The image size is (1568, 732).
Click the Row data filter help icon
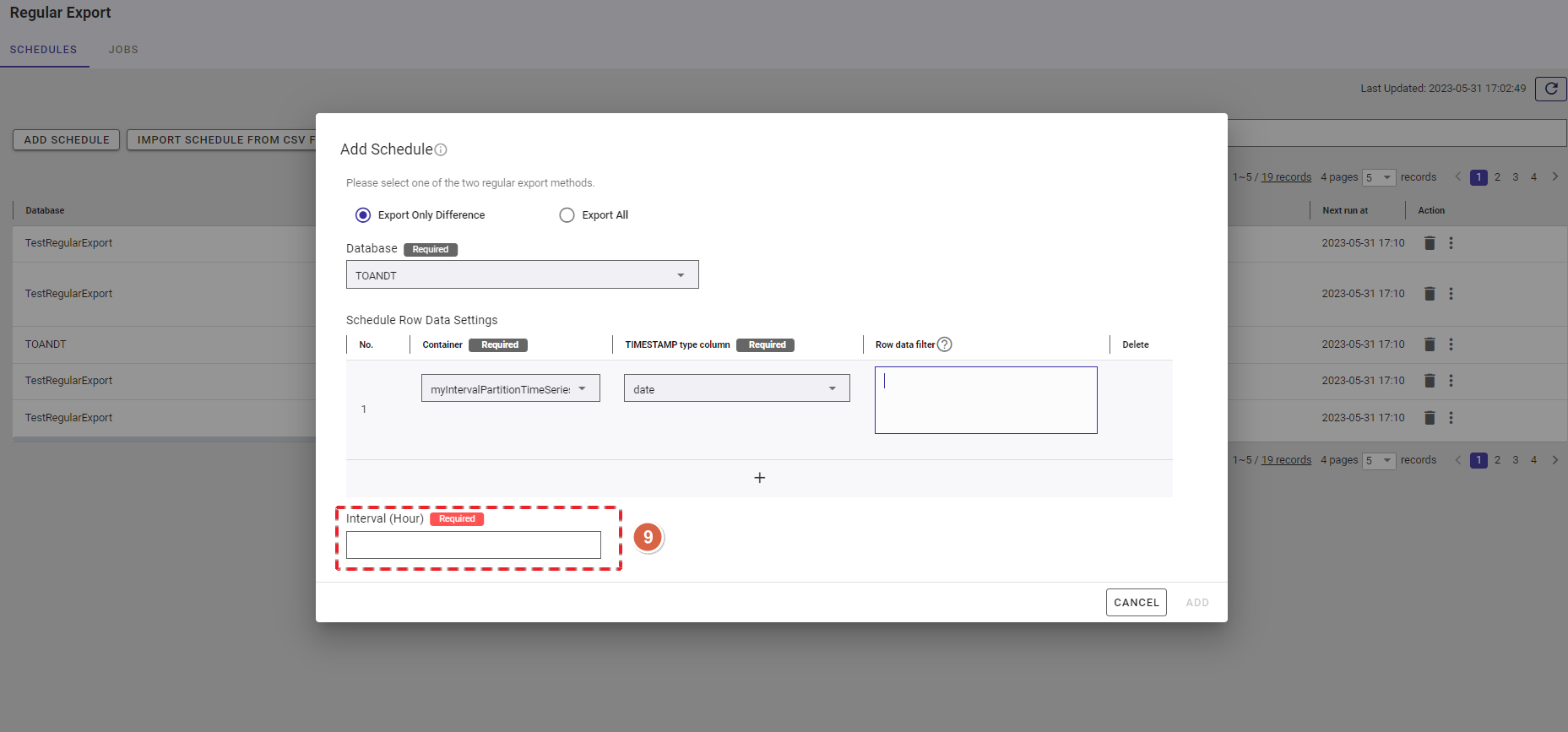click(x=945, y=344)
